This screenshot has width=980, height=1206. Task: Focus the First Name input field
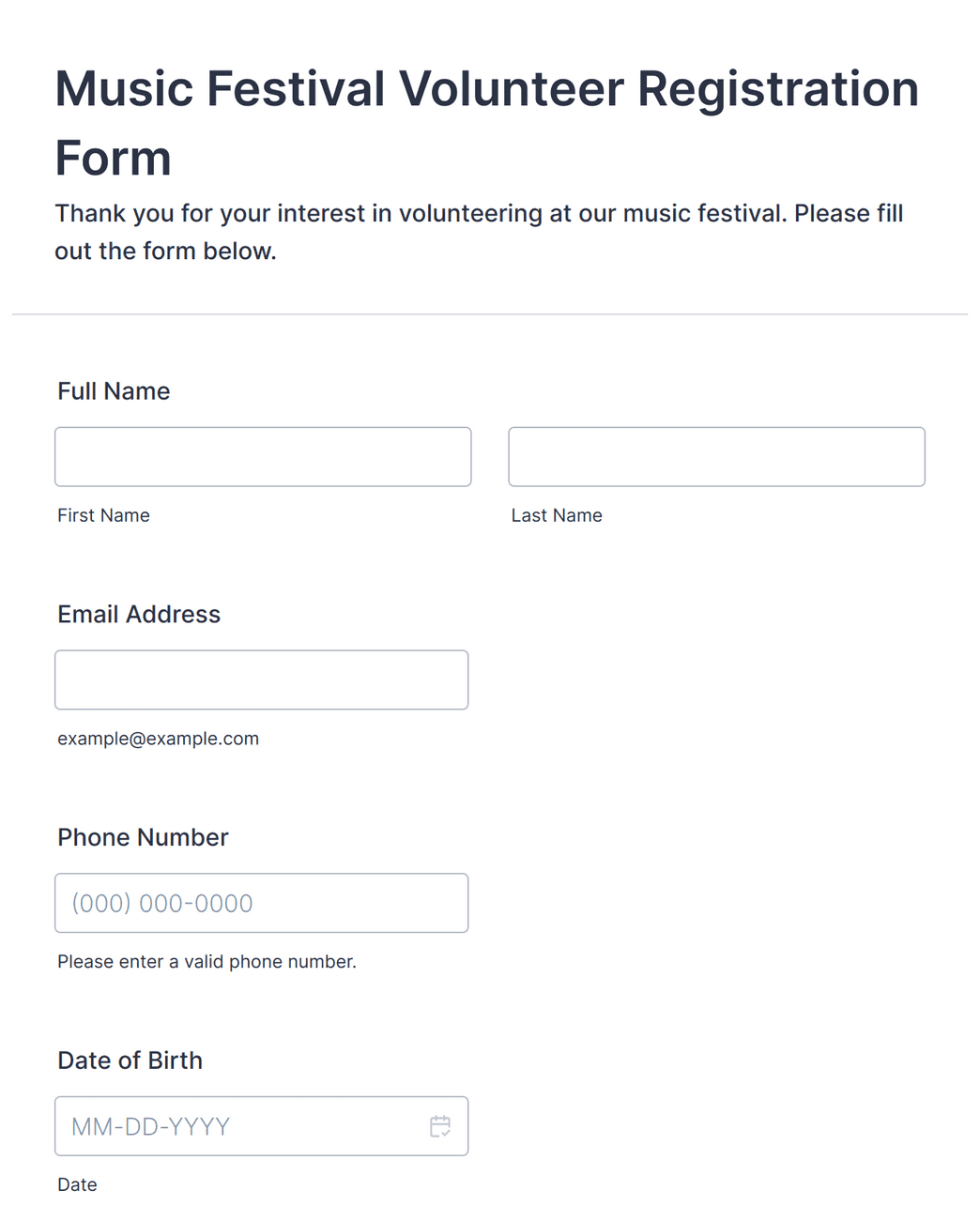click(x=263, y=457)
